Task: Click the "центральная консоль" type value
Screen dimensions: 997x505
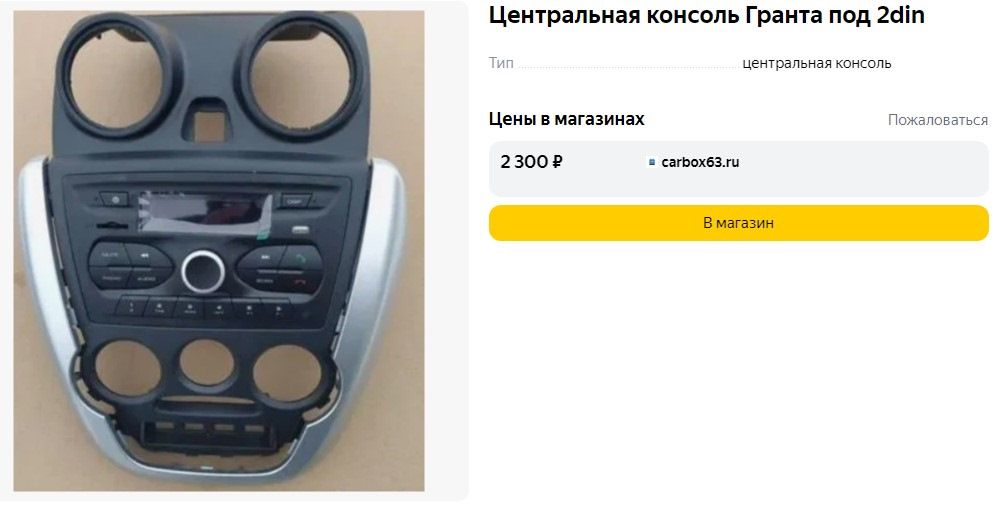Action: (817, 64)
